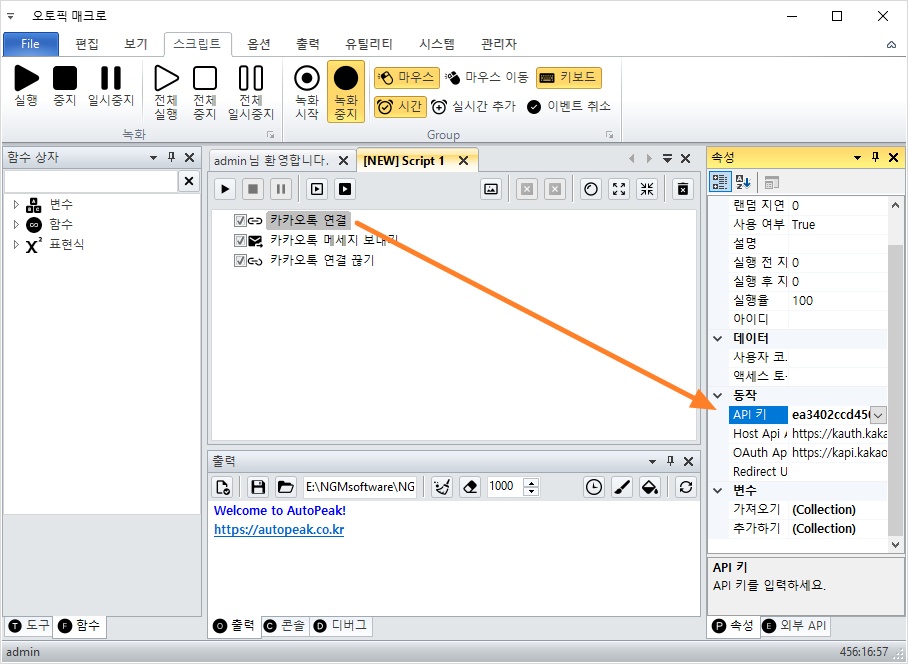Viewport: 908px width, 664px height.
Task: Toggle 키보드 recording option
Action: [x=569, y=78]
